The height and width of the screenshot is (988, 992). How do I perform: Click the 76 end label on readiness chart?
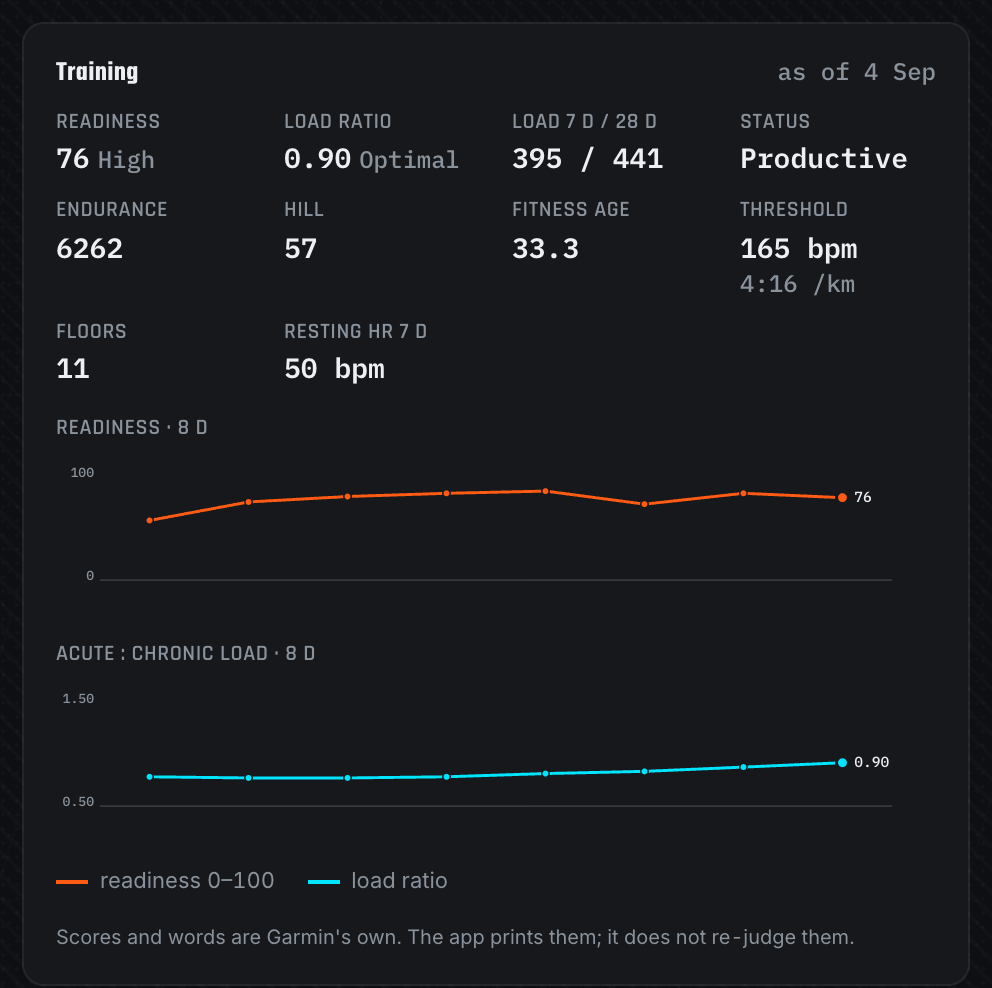pos(863,498)
